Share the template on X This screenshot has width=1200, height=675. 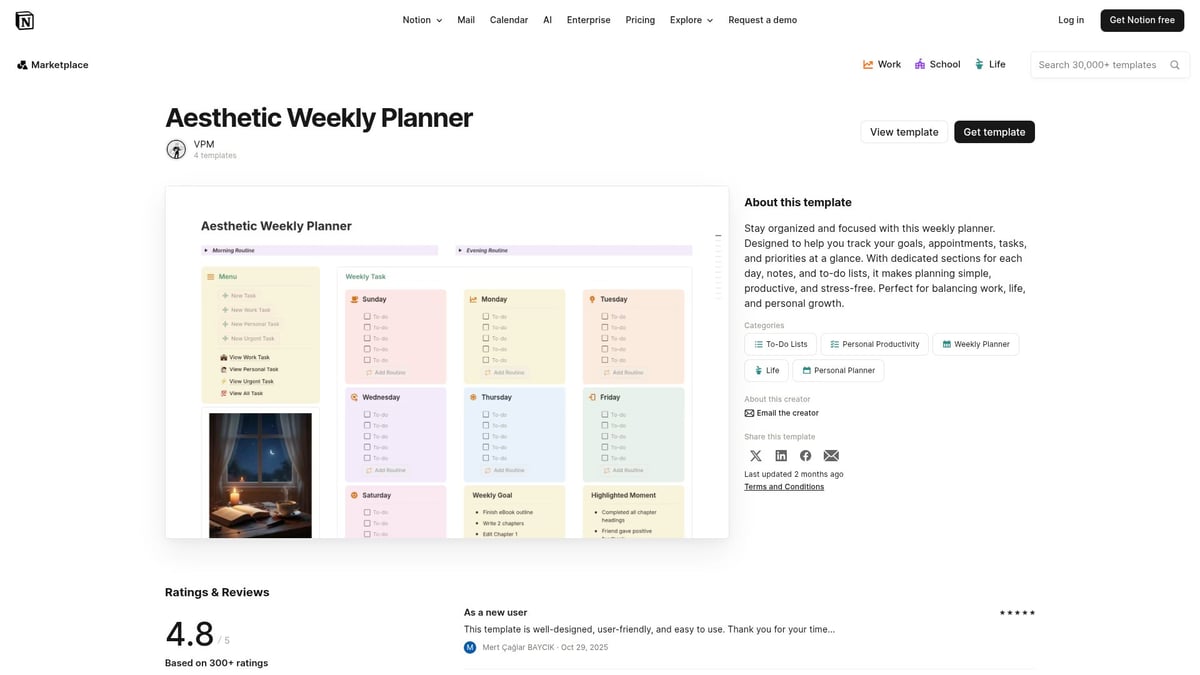click(x=756, y=455)
